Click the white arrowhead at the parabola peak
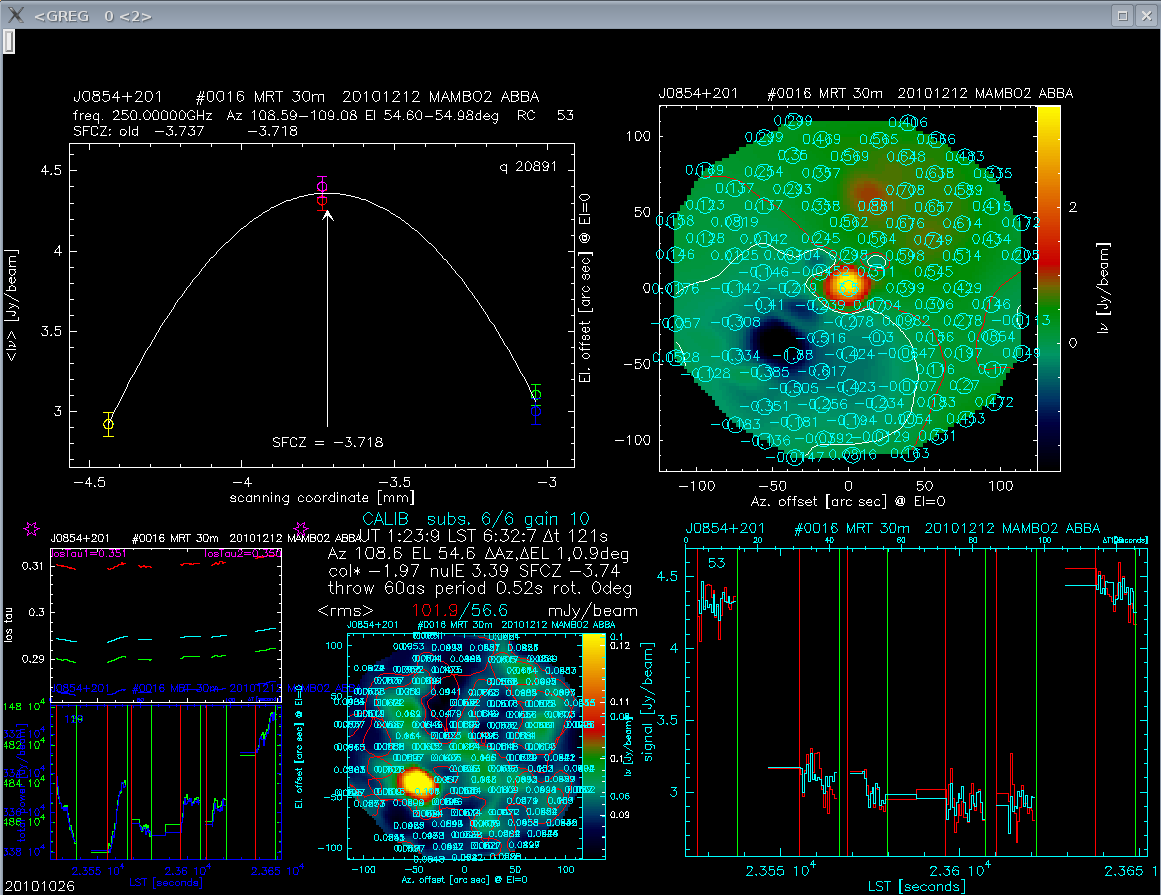 pos(328,212)
